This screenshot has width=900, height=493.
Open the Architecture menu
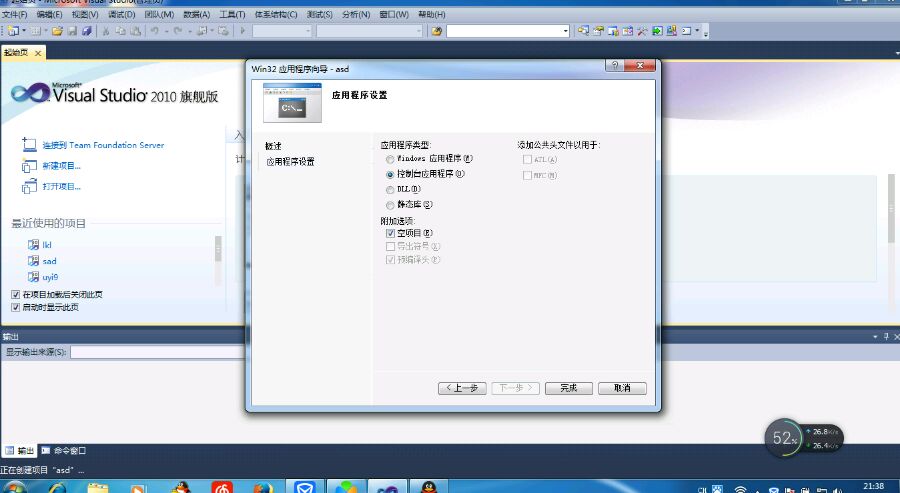coord(276,14)
